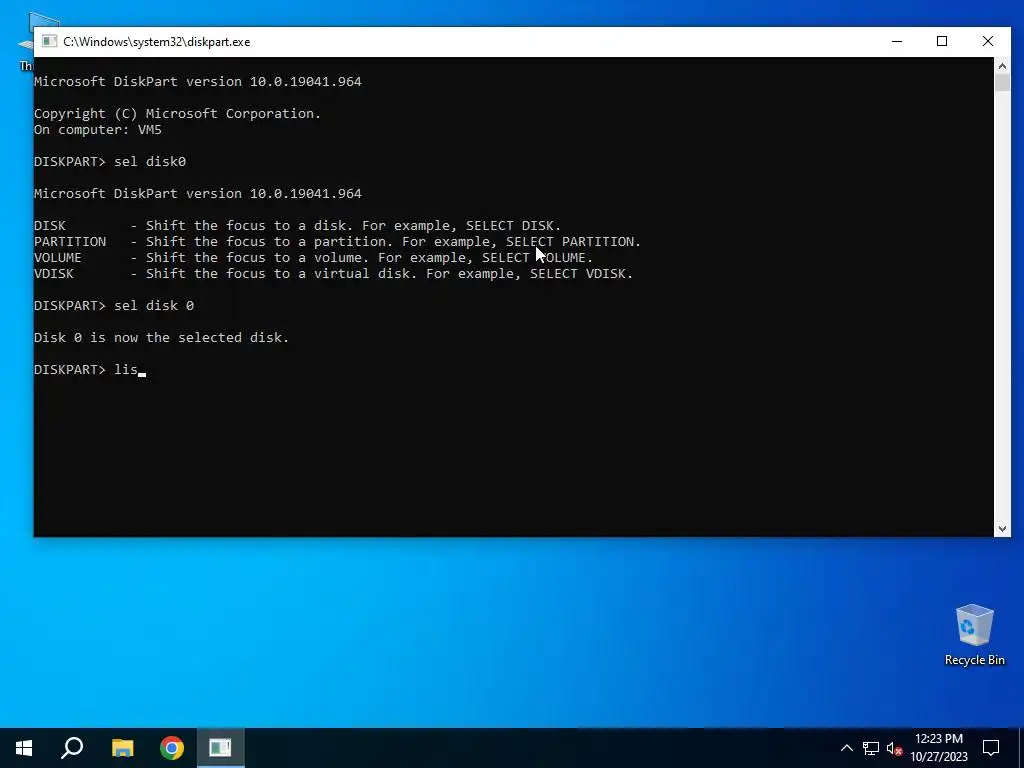Close the diskpart.exe window
Image resolution: width=1024 pixels, height=768 pixels.
point(987,41)
